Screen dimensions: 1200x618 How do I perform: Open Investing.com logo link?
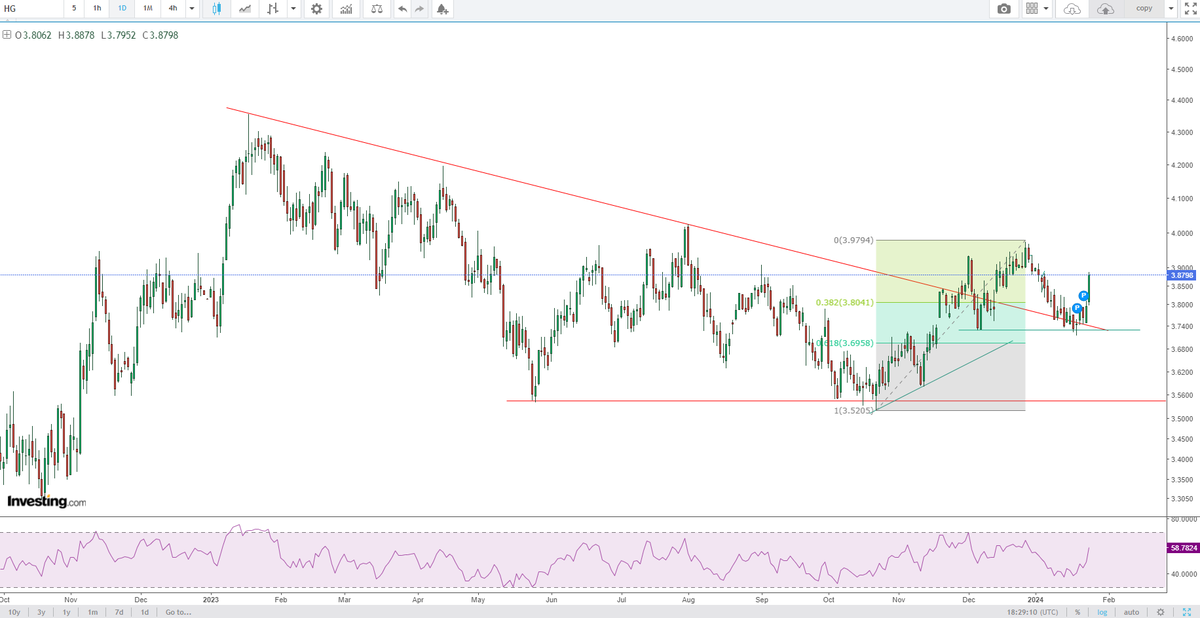47,502
